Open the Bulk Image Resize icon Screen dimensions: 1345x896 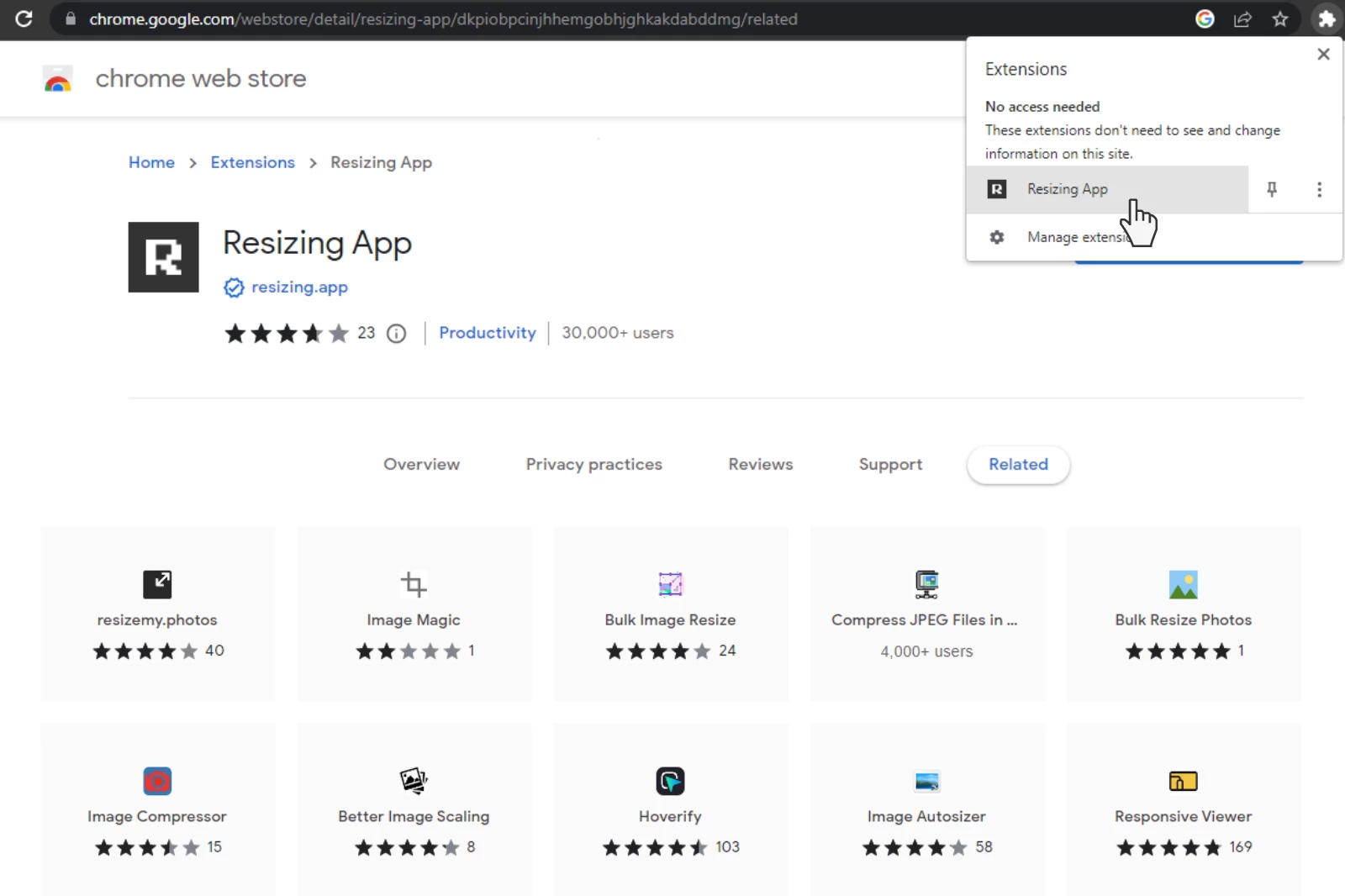click(x=670, y=584)
